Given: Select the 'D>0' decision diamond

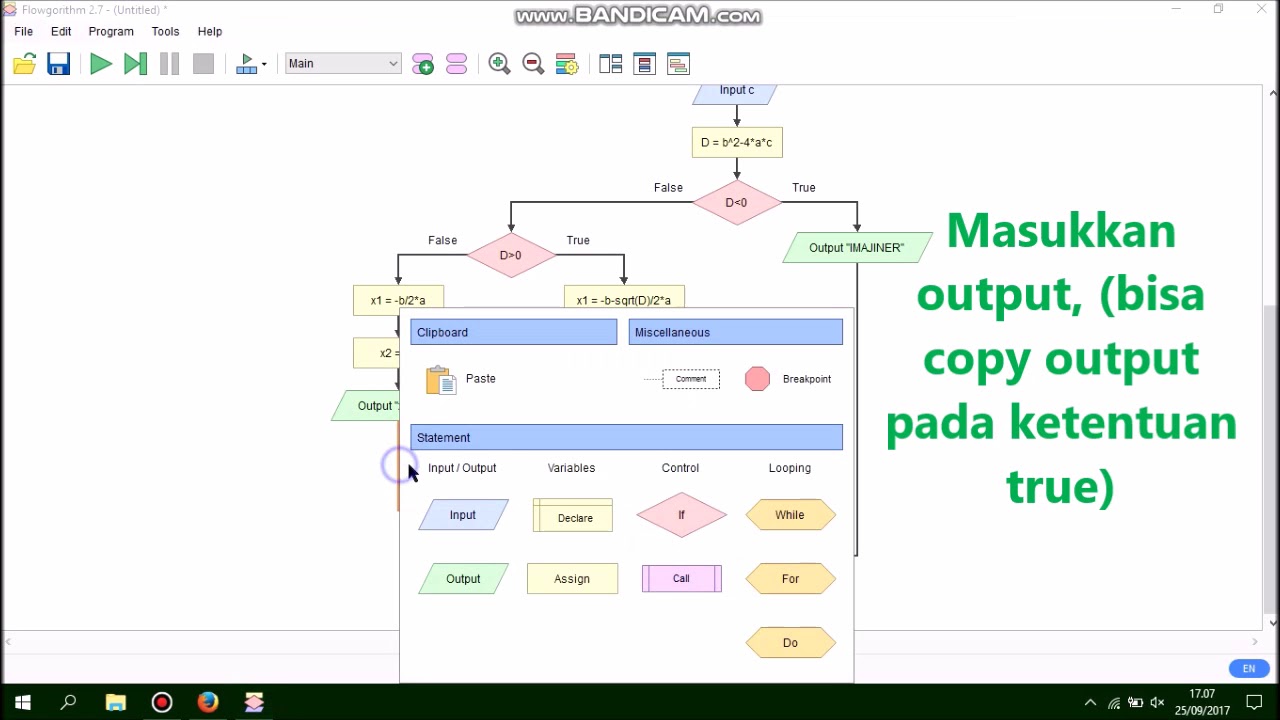Looking at the screenshot, I should 511,255.
